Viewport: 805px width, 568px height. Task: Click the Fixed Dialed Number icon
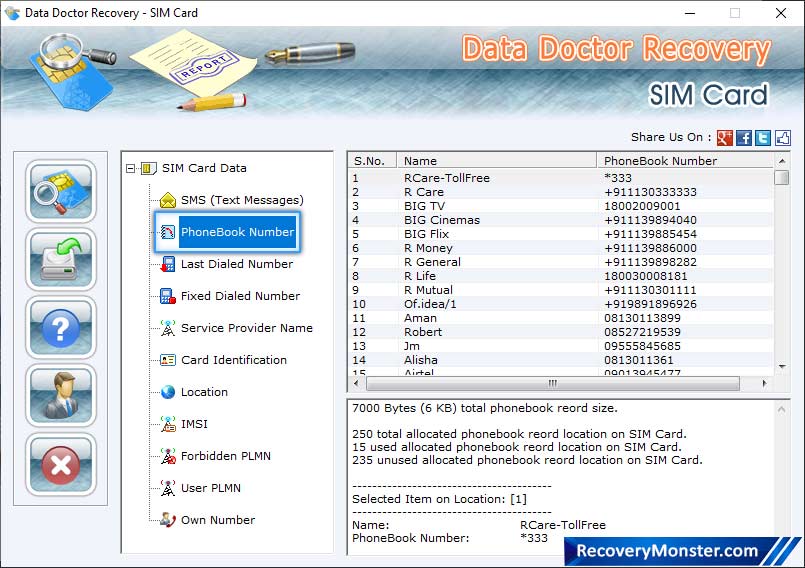168,296
